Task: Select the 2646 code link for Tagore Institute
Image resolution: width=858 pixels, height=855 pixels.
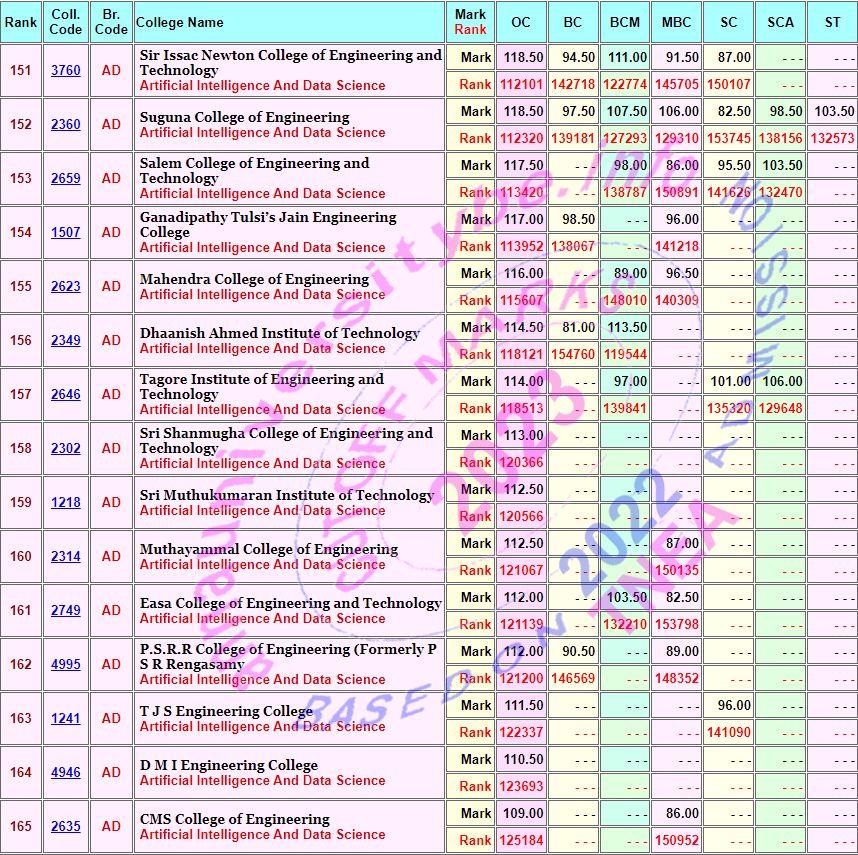Action: (65, 394)
